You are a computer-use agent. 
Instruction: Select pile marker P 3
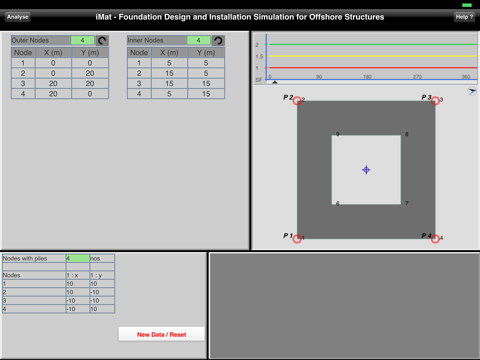point(435,101)
